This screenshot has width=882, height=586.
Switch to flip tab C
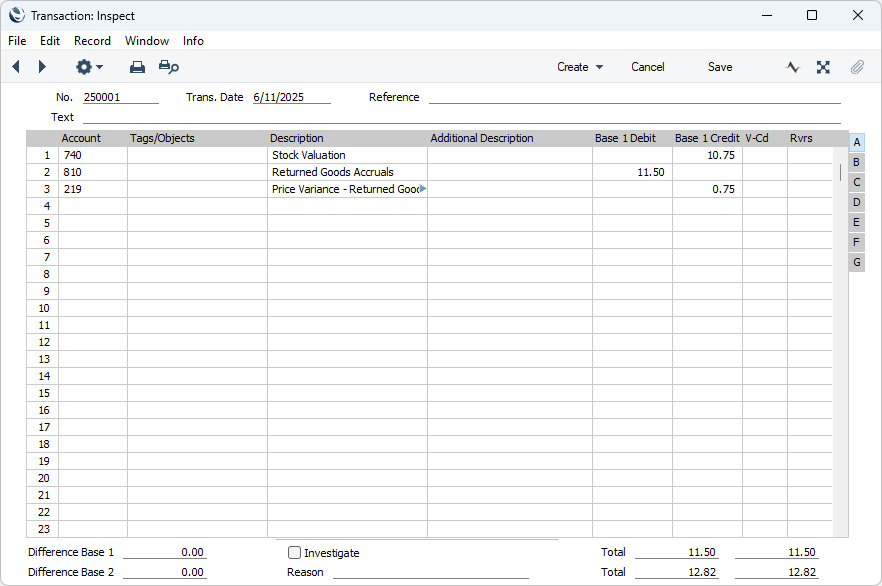pos(857,182)
